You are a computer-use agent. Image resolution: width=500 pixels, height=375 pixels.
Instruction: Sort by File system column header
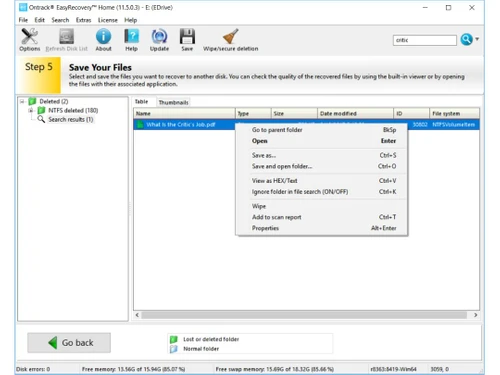coord(455,113)
